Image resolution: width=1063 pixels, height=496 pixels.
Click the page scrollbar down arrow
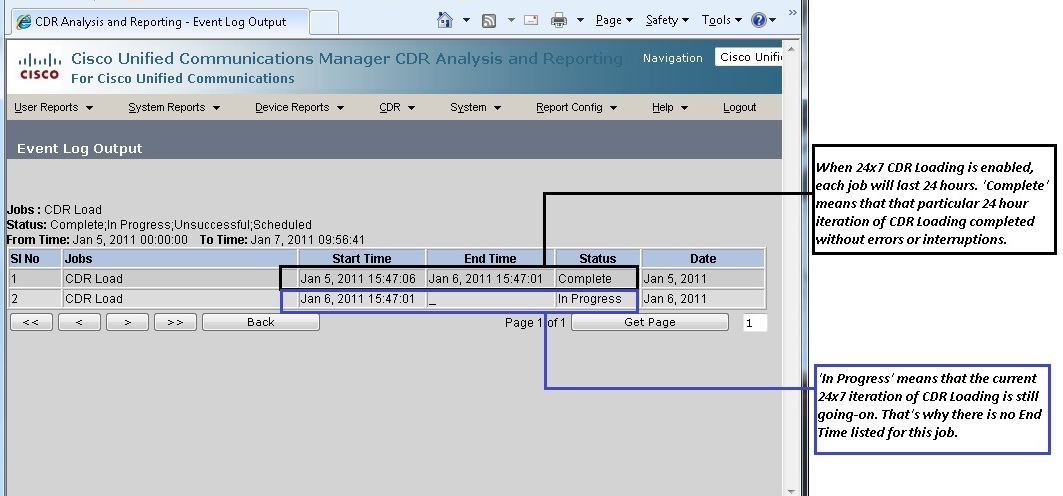tap(790, 490)
